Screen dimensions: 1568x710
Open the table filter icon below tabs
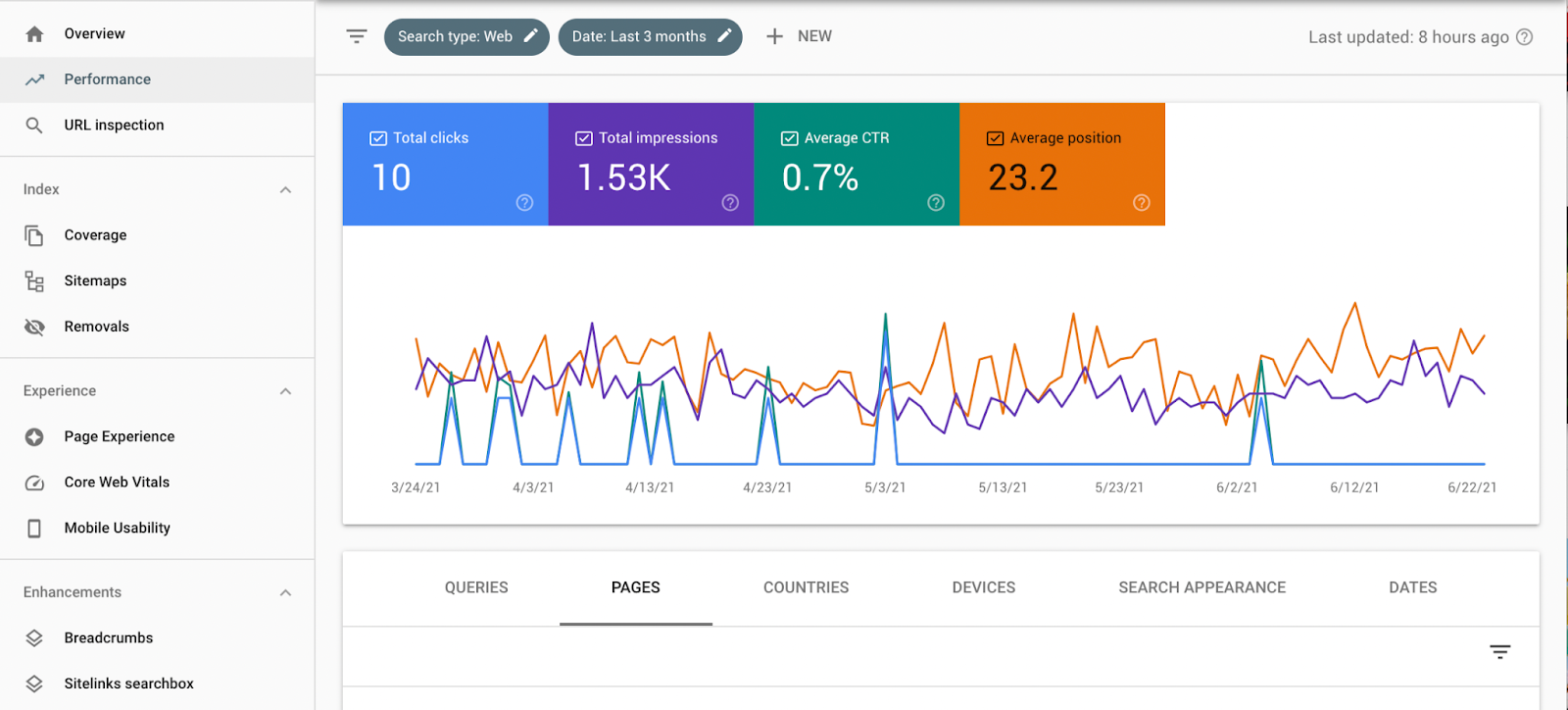[1500, 652]
